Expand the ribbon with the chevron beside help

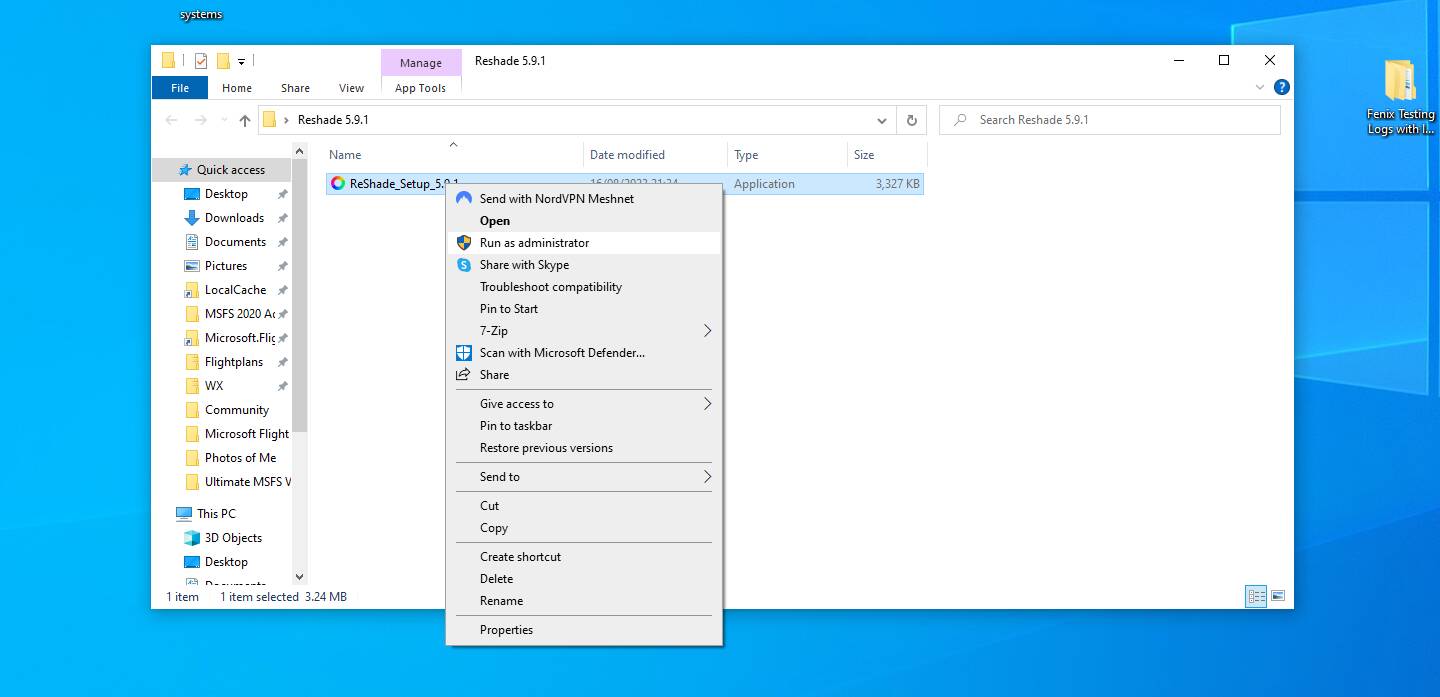tap(1260, 87)
